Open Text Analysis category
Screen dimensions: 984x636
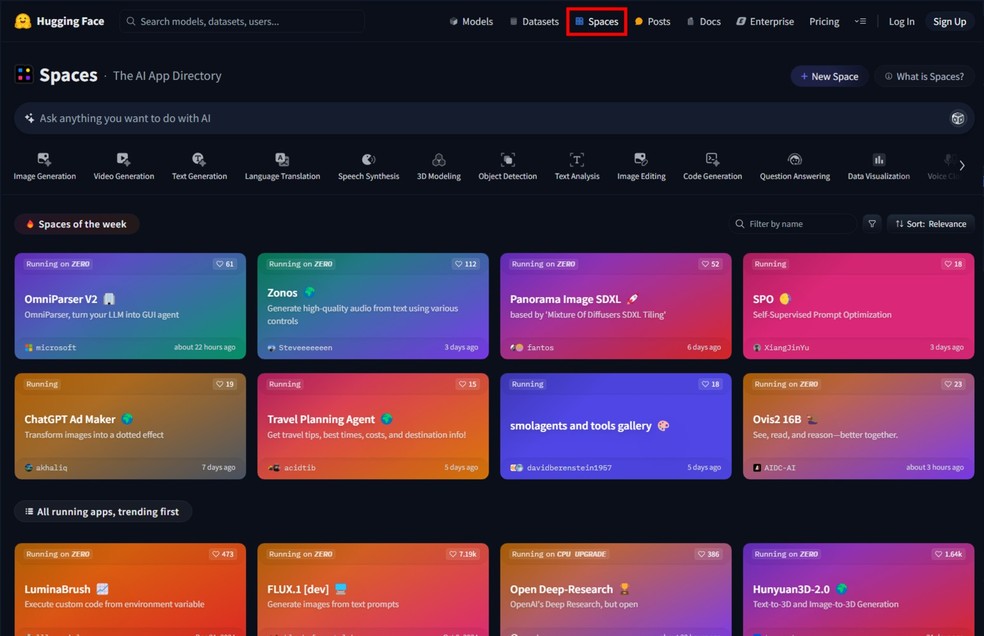coord(577,166)
